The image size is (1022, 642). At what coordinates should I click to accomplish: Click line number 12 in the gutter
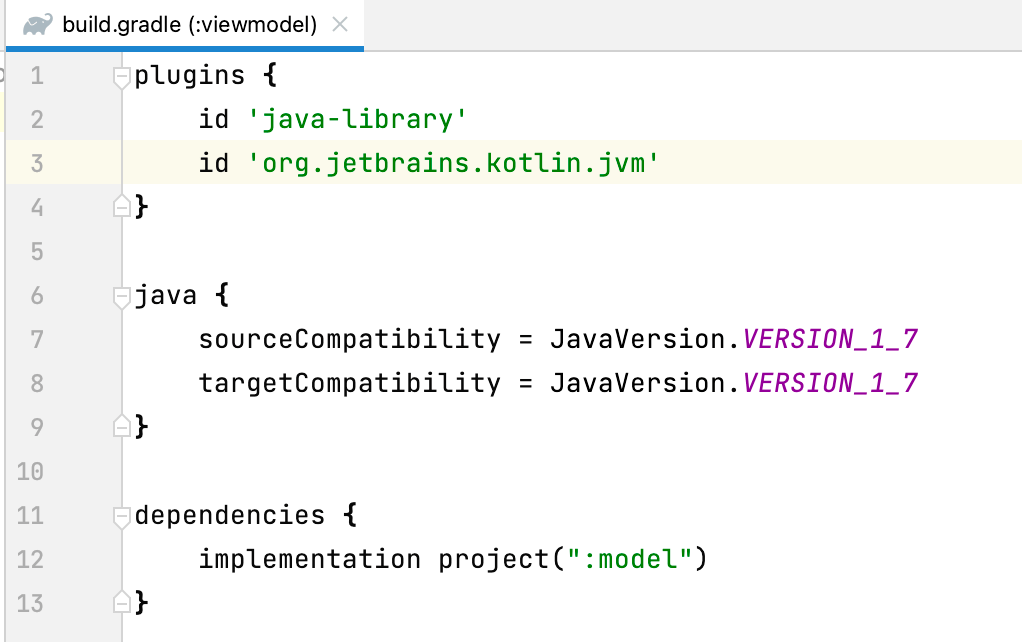(x=31, y=559)
